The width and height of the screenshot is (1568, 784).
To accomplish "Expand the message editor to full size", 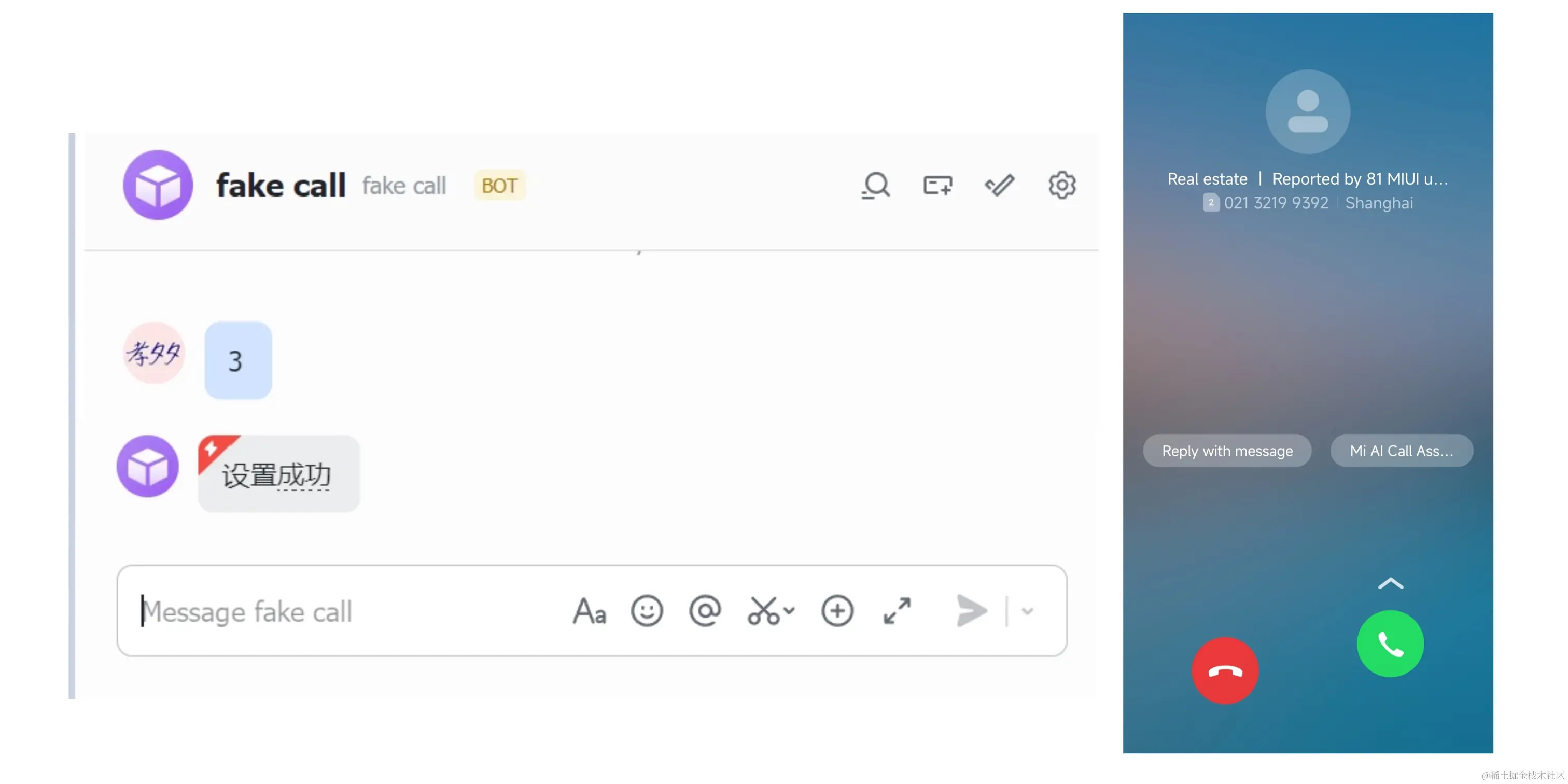I will point(897,610).
